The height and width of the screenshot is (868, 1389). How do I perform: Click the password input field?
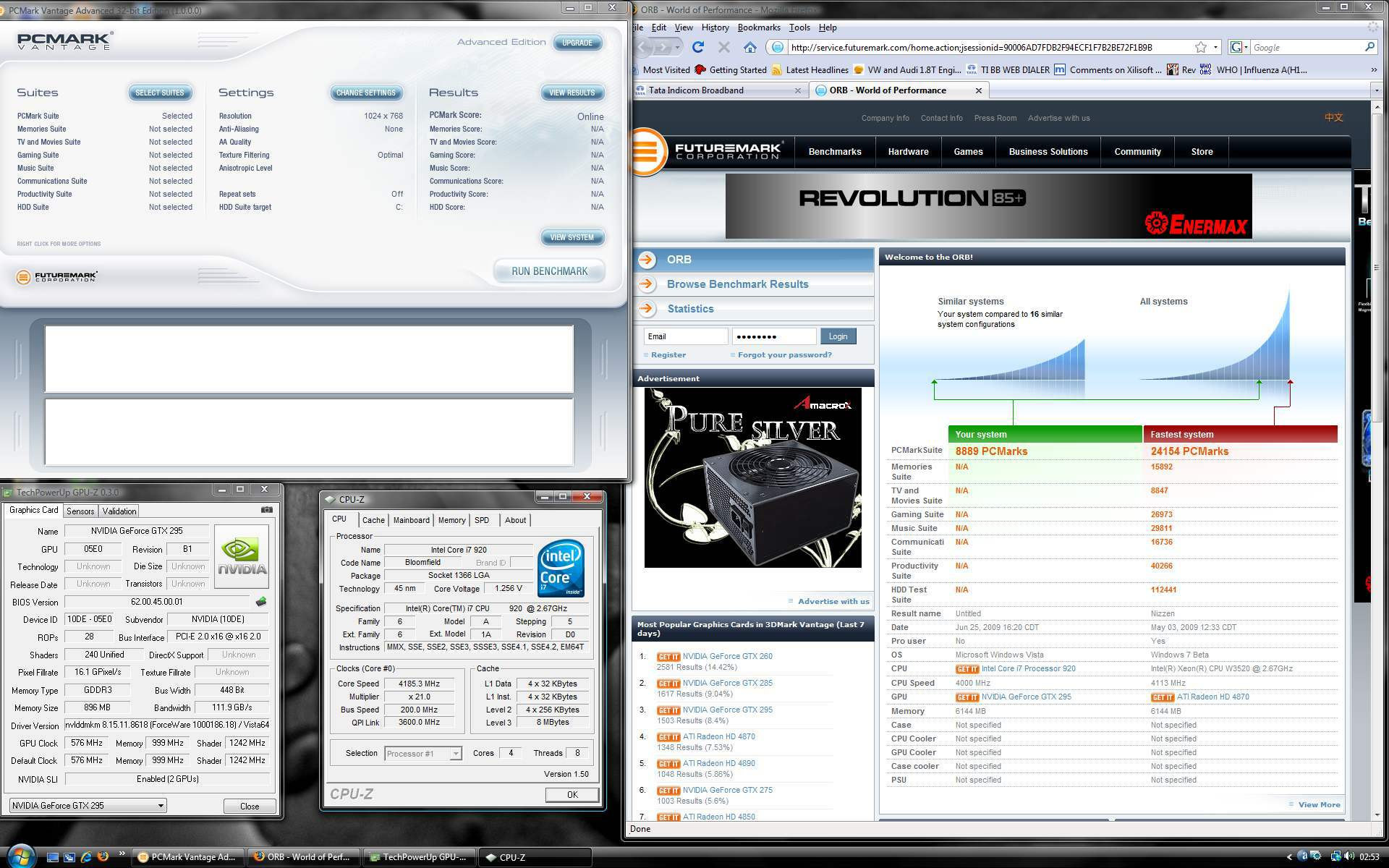point(774,336)
